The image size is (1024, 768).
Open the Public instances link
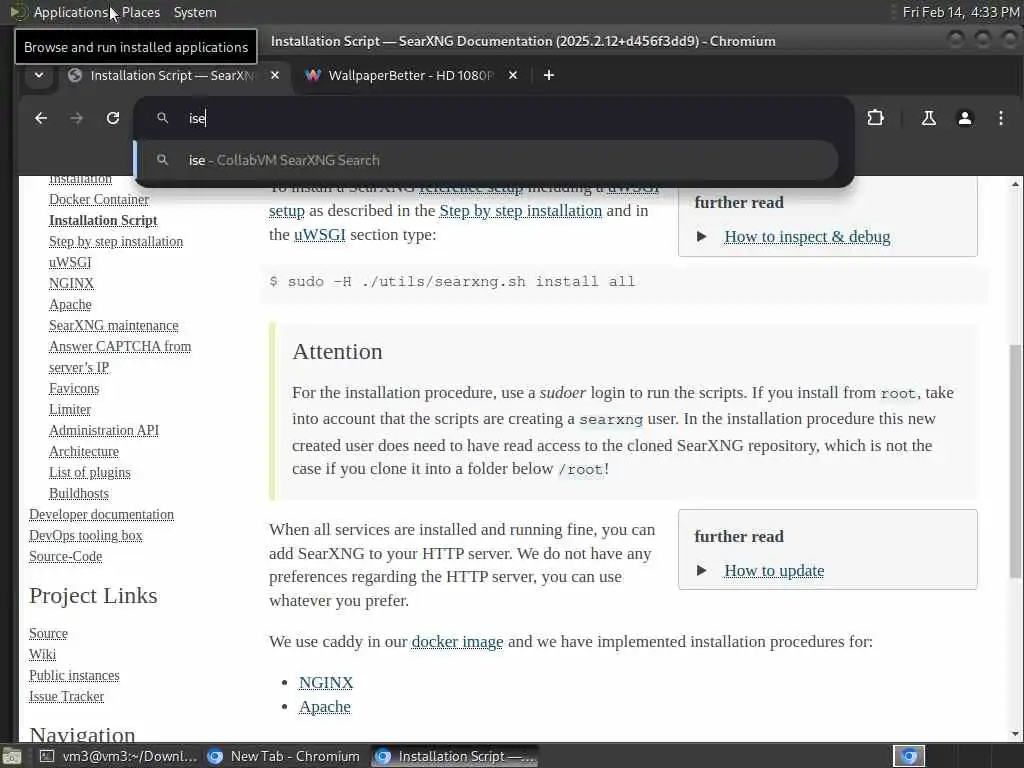[x=74, y=675]
